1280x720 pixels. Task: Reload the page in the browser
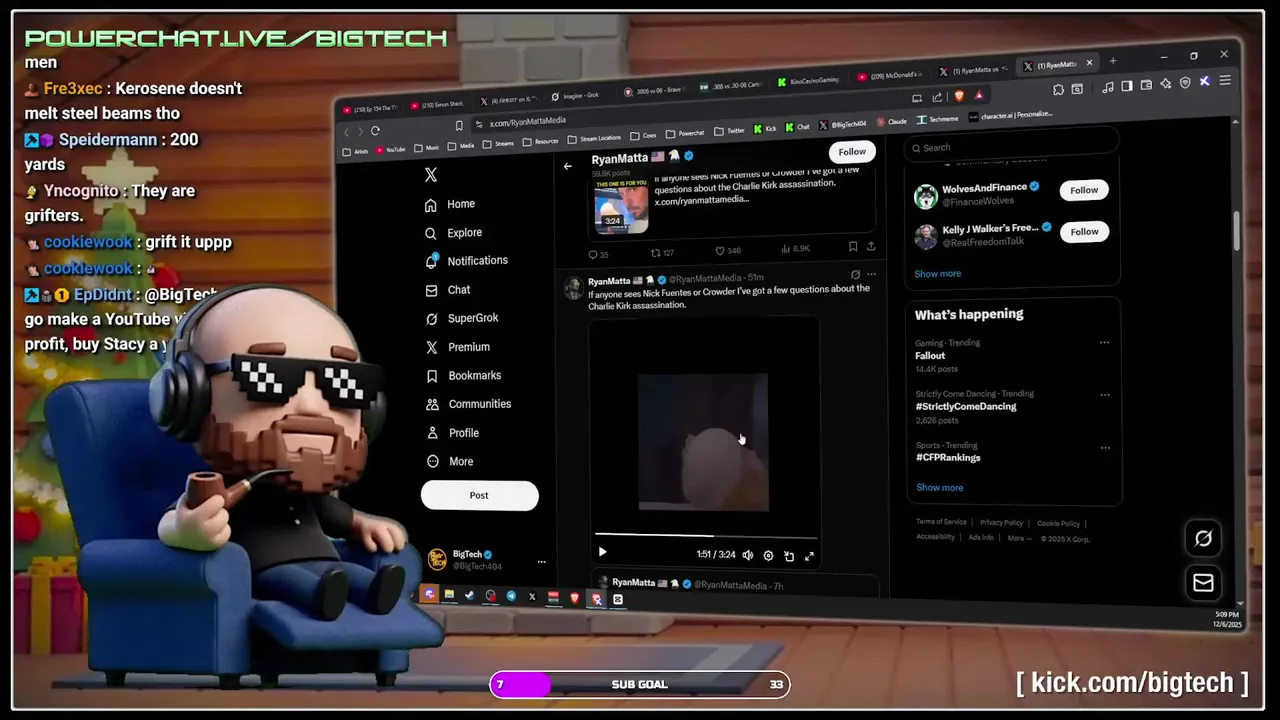pos(375,131)
